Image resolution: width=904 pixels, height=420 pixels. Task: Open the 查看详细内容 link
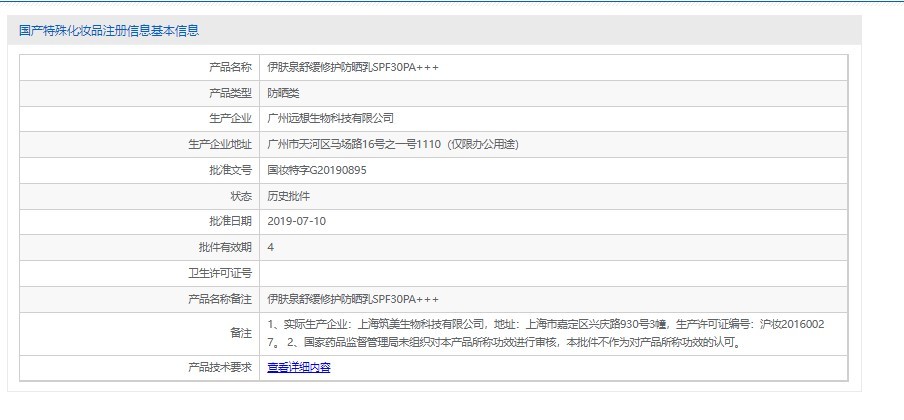[x=299, y=368]
